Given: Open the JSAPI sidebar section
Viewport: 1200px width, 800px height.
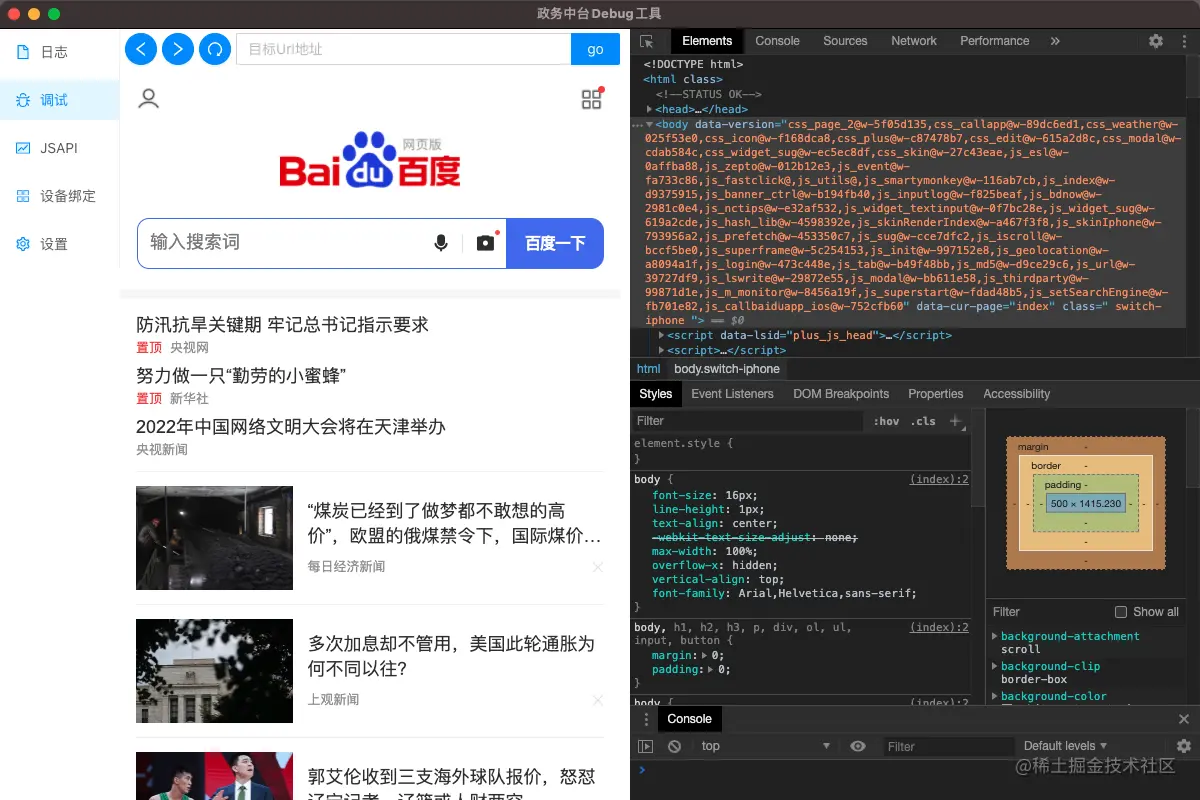Looking at the screenshot, I should point(59,148).
